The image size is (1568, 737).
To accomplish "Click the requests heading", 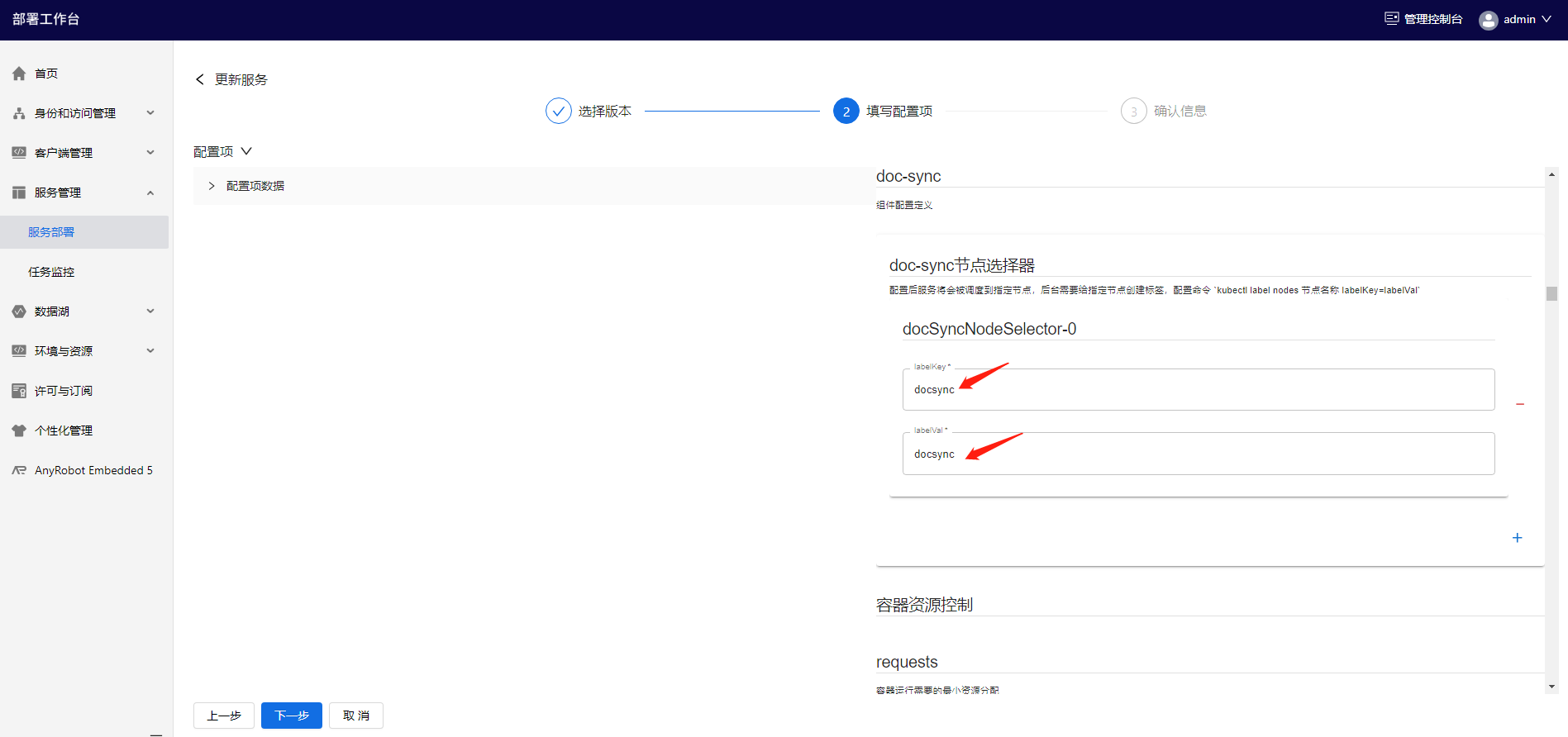I will 907,662.
